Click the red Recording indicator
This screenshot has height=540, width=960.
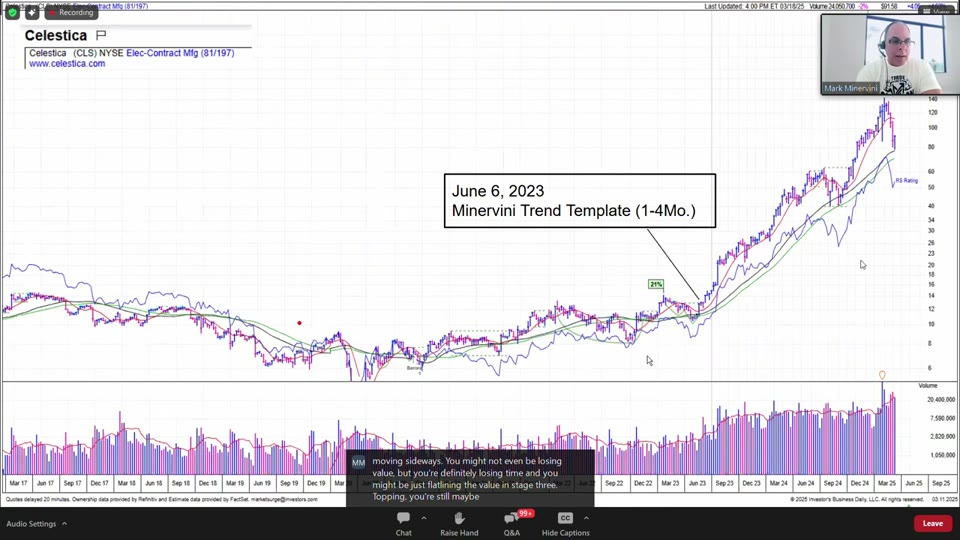pos(71,12)
